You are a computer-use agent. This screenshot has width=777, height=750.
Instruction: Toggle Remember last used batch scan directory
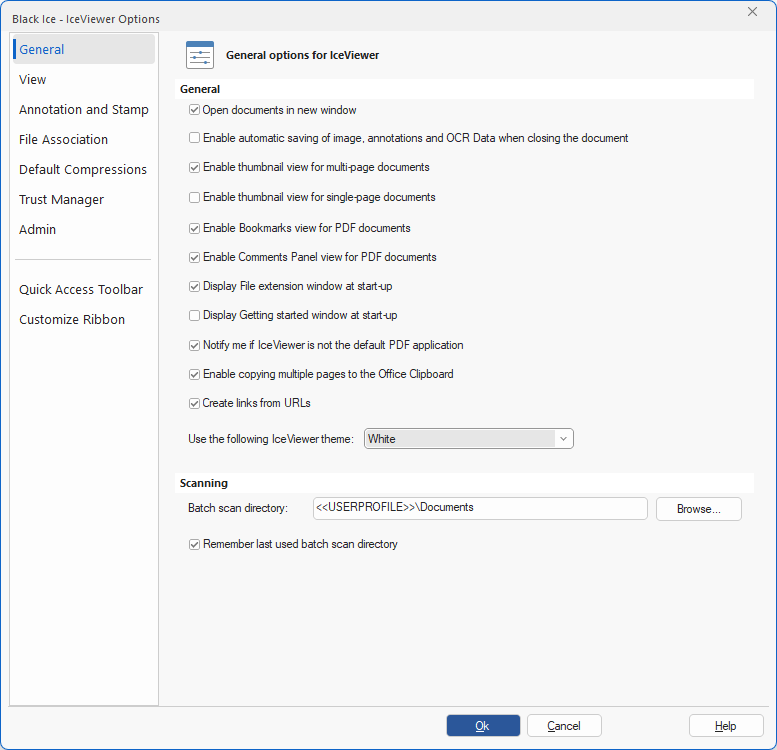point(195,545)
